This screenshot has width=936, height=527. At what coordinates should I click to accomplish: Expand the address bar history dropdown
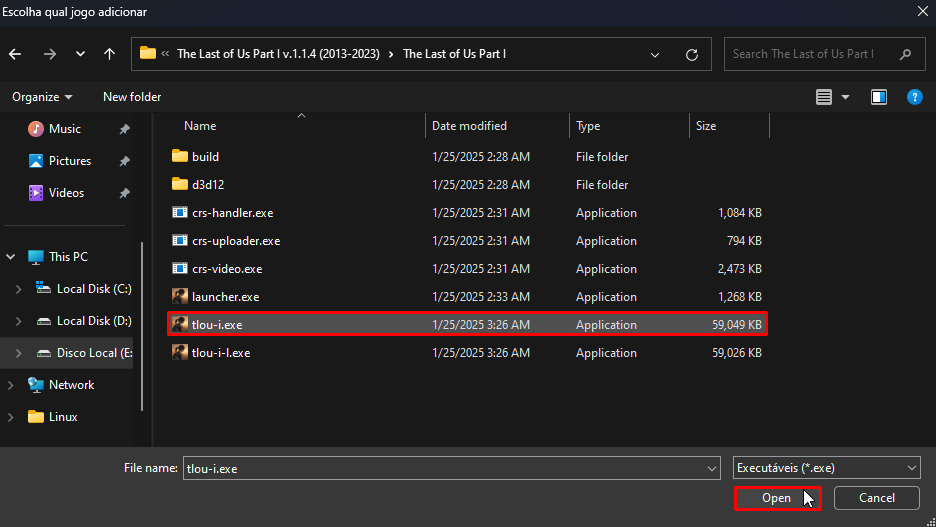coord(655,54)
